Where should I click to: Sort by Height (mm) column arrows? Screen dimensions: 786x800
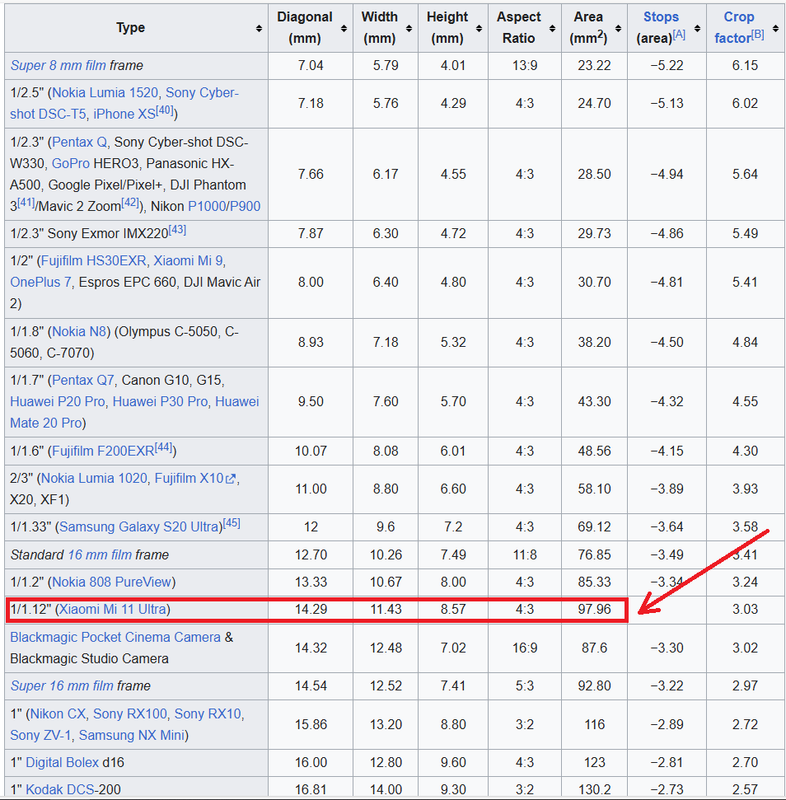pos(479,29)
